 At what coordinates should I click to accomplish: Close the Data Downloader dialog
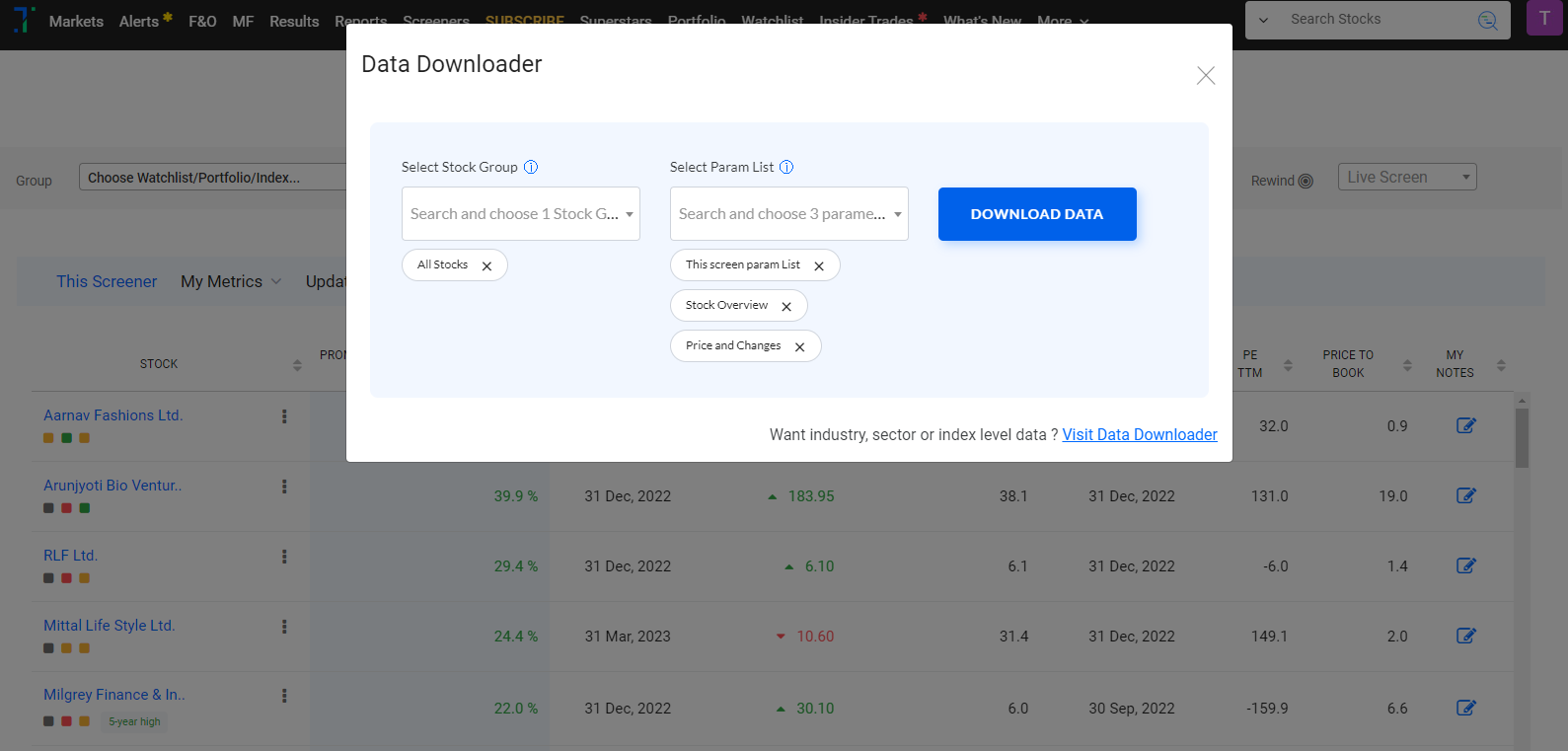tap(1205, 76)
